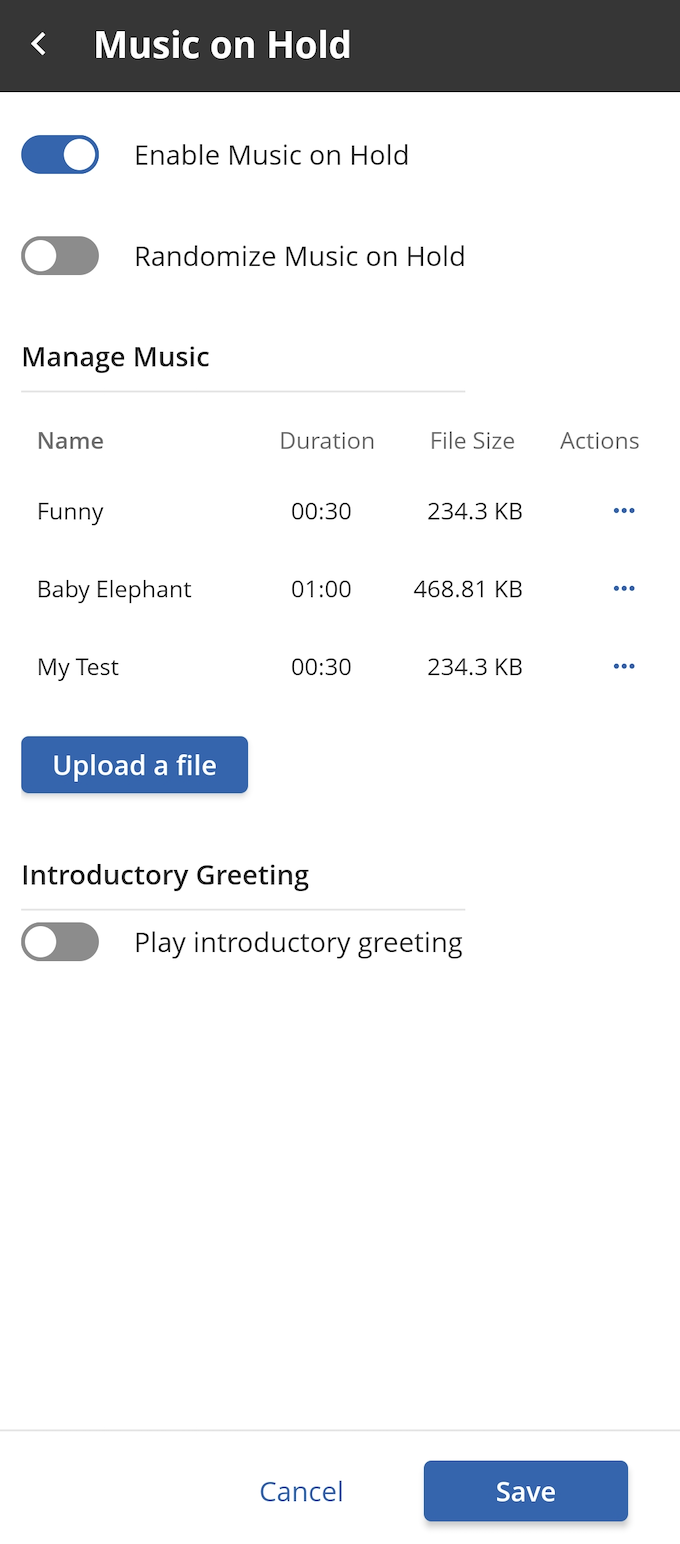Select the My Test track name
Screen dimensions: 680x1544
tap(78, 667)
